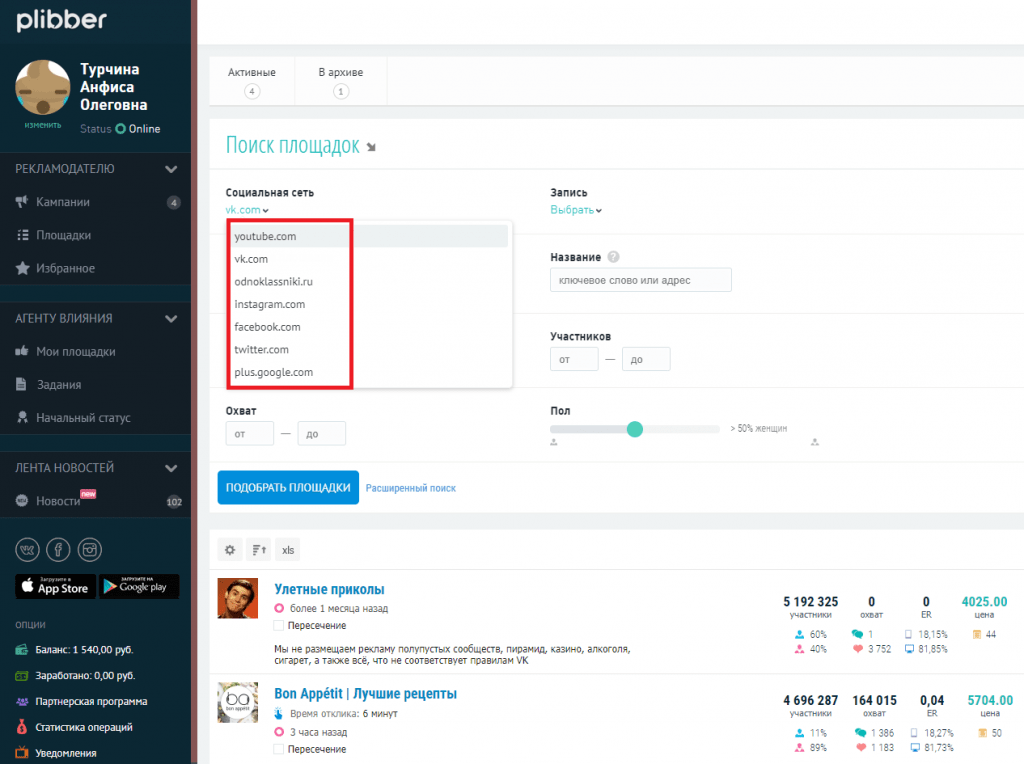Switch to the В архиве tab
Screen dimensions: 1024x764
(341, 80)
